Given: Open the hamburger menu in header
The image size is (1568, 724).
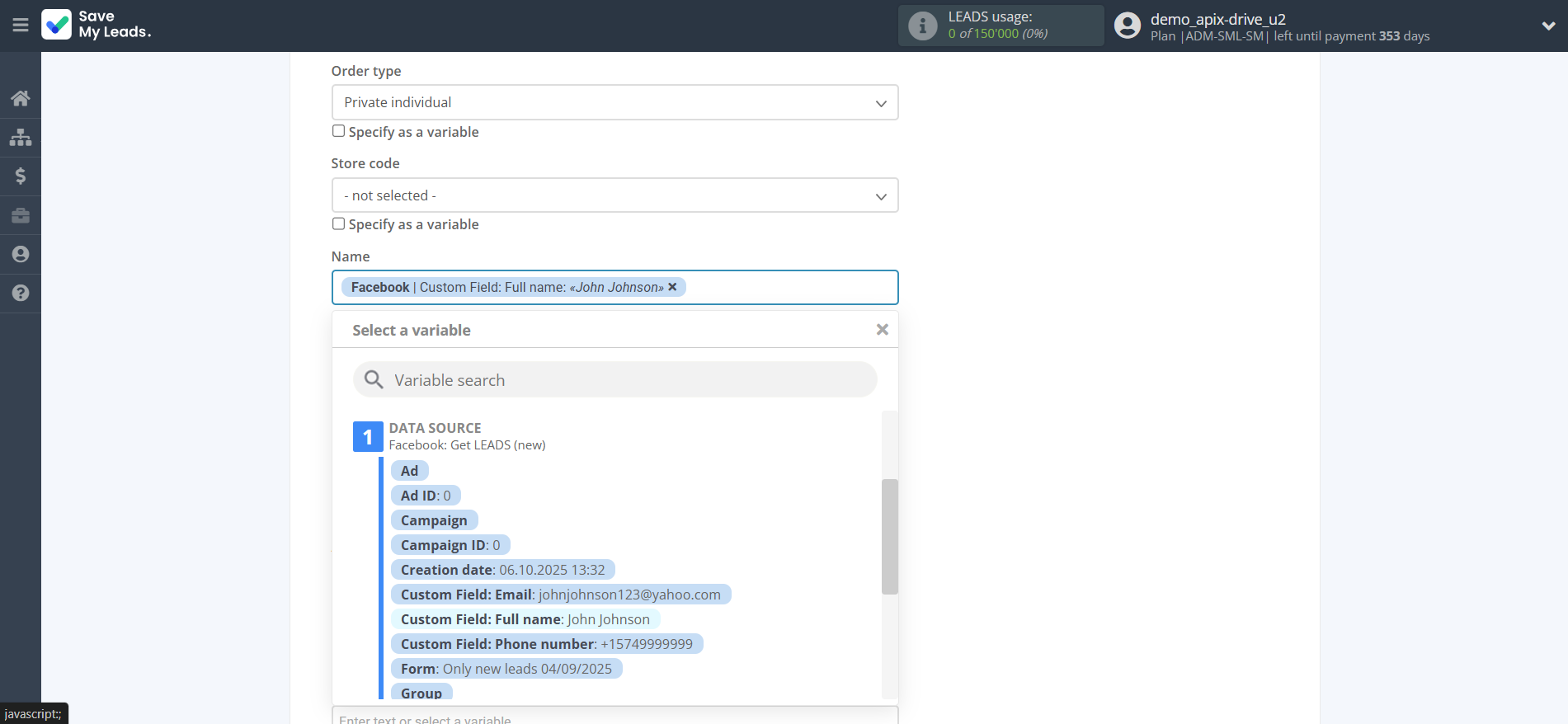Looking at the screenshot, I should click(x=21, y=26).
